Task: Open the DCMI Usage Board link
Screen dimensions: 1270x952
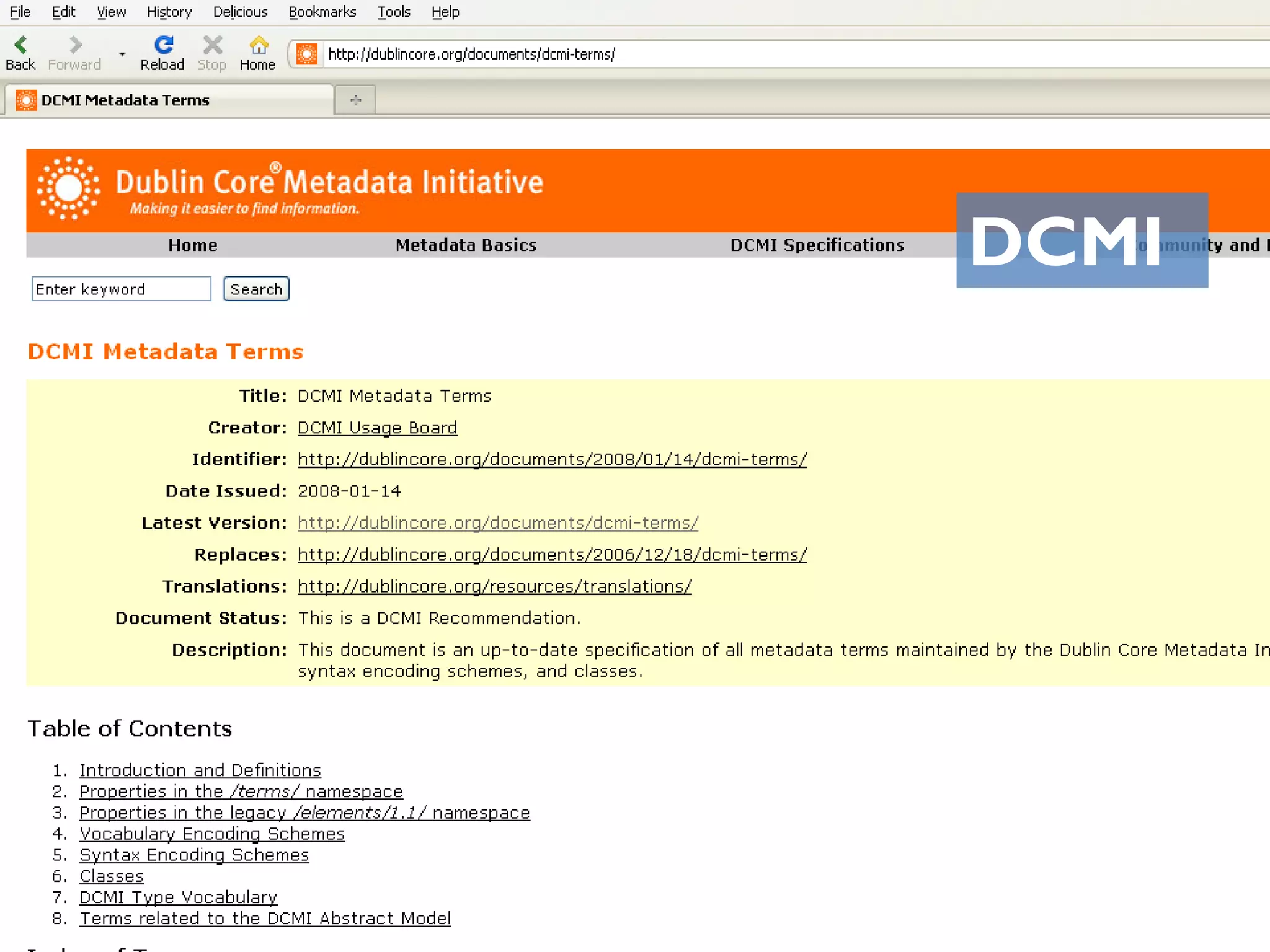Action: point(377,428)
